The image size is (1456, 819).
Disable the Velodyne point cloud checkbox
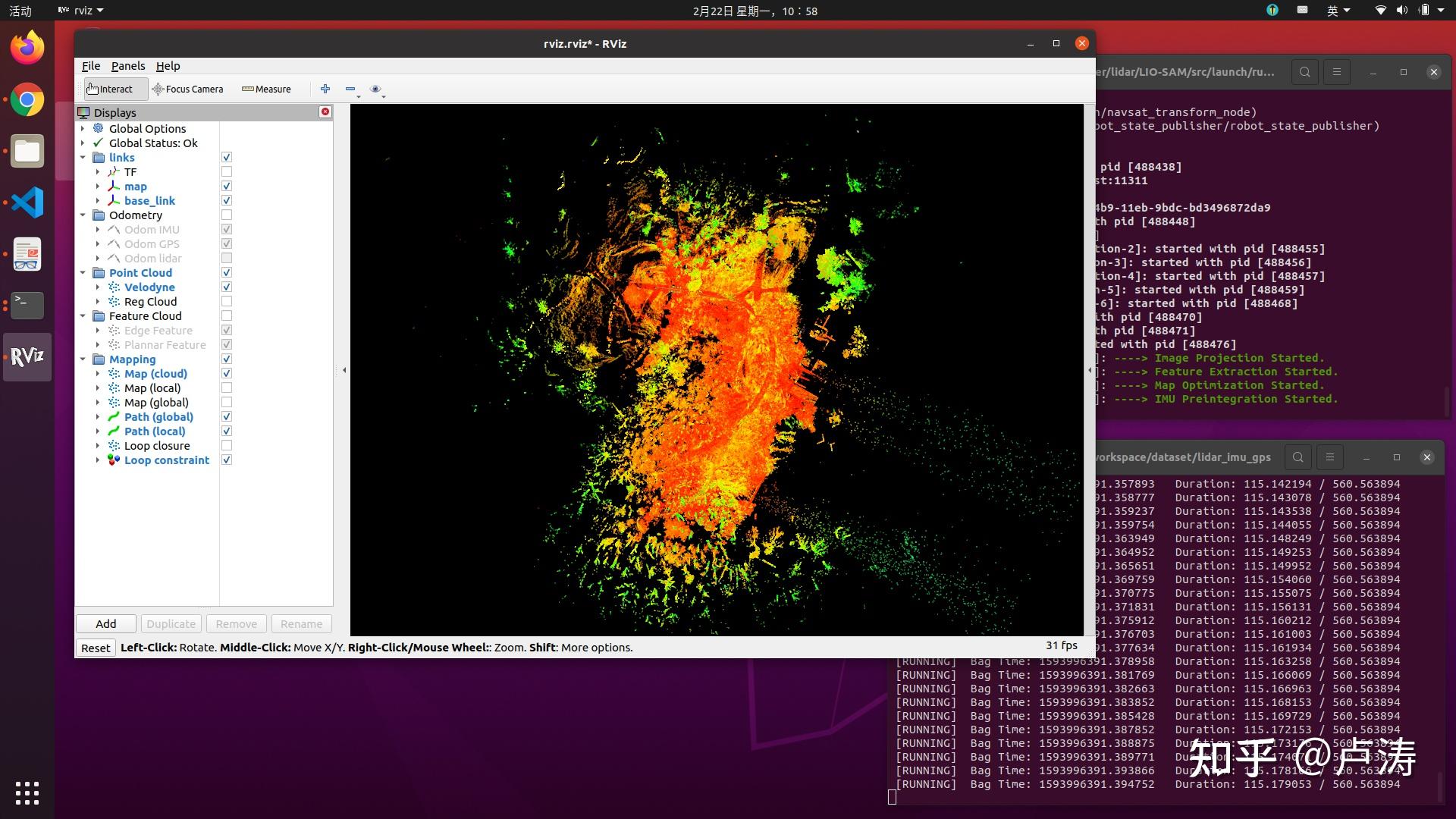point(226,287)
